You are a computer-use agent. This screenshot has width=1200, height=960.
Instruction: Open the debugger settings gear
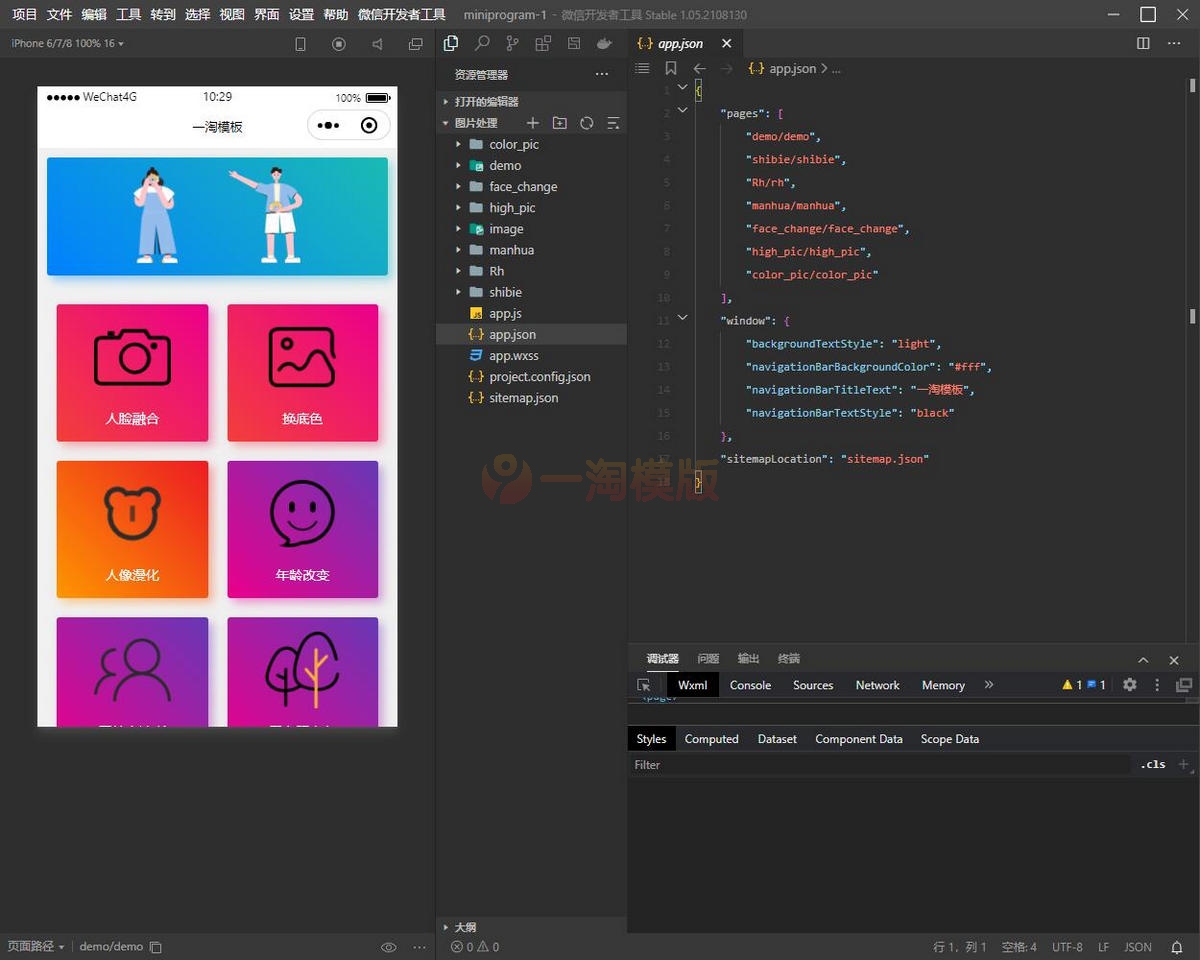(x=1130, y=685)
